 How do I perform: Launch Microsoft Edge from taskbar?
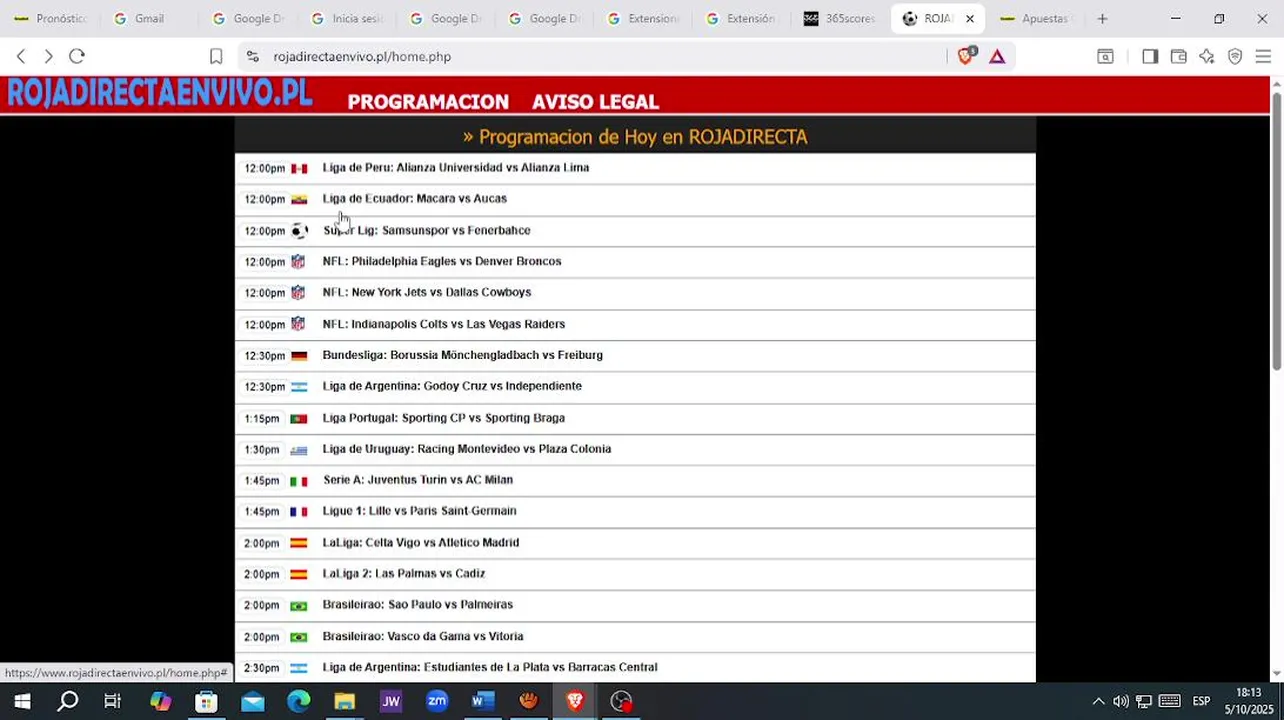pyautogui.click(x=299, y=701)
